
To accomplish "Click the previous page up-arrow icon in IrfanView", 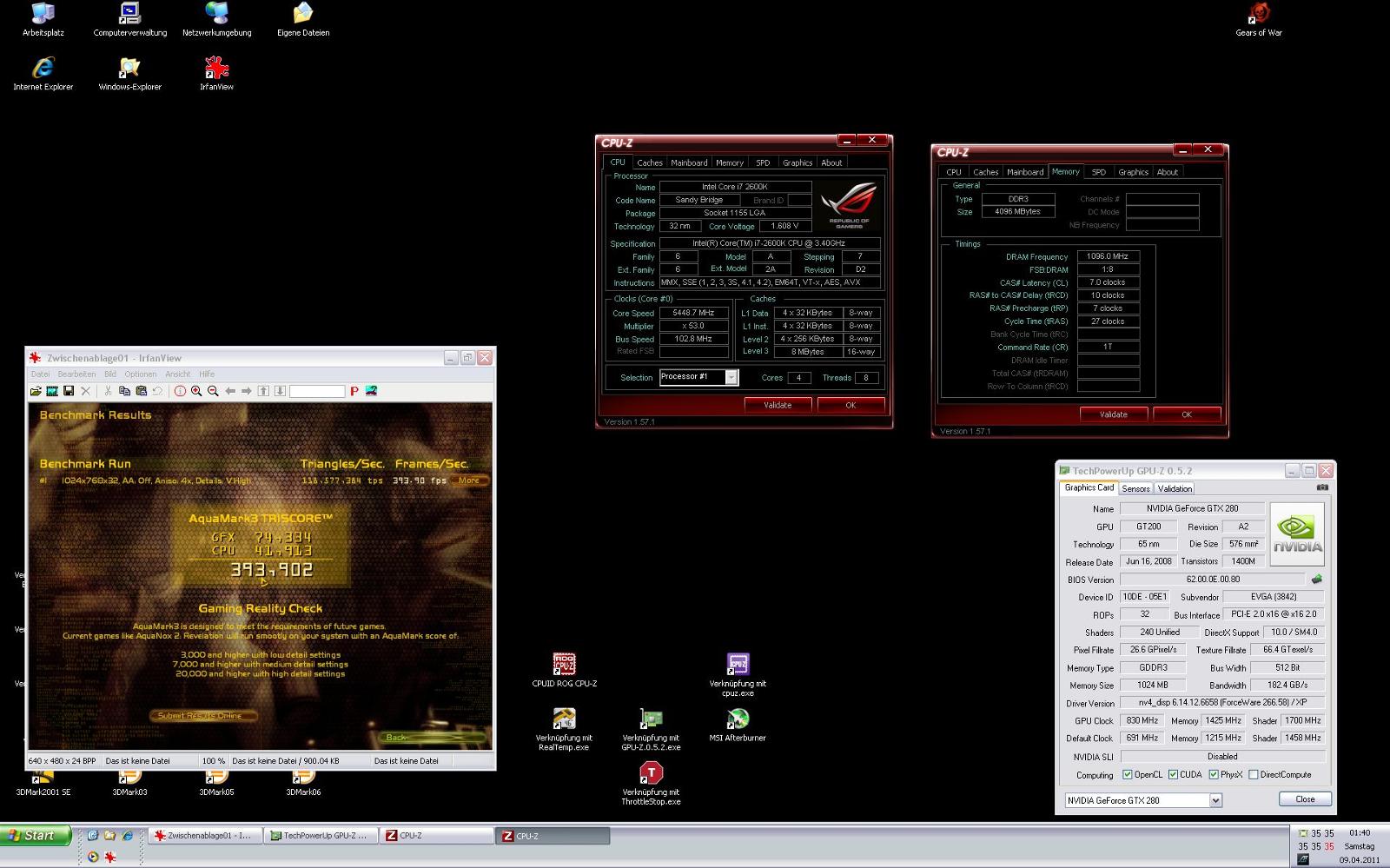I will (x=263, y=391).
